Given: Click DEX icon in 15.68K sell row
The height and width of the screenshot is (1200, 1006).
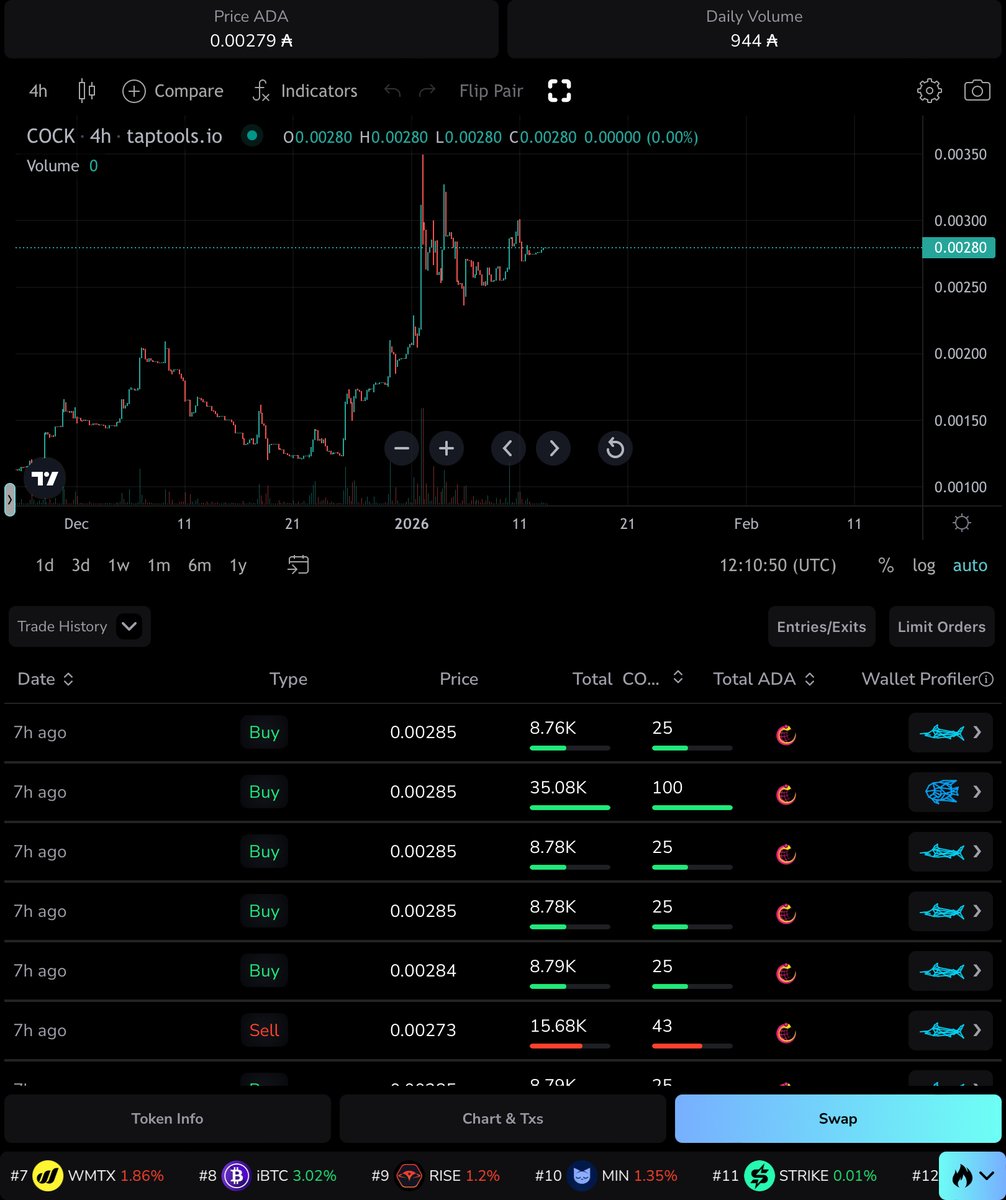Looking at the screenshot, I should tap(786, 1033).
